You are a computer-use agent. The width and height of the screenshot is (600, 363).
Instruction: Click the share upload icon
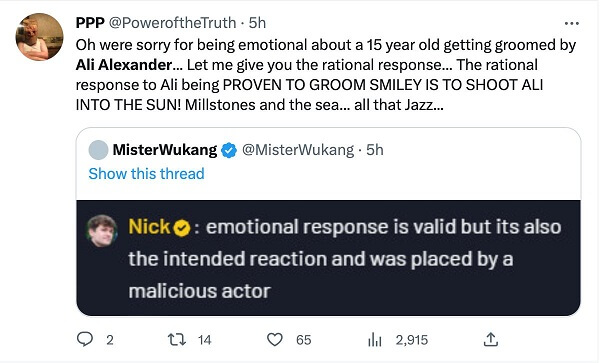491,339
